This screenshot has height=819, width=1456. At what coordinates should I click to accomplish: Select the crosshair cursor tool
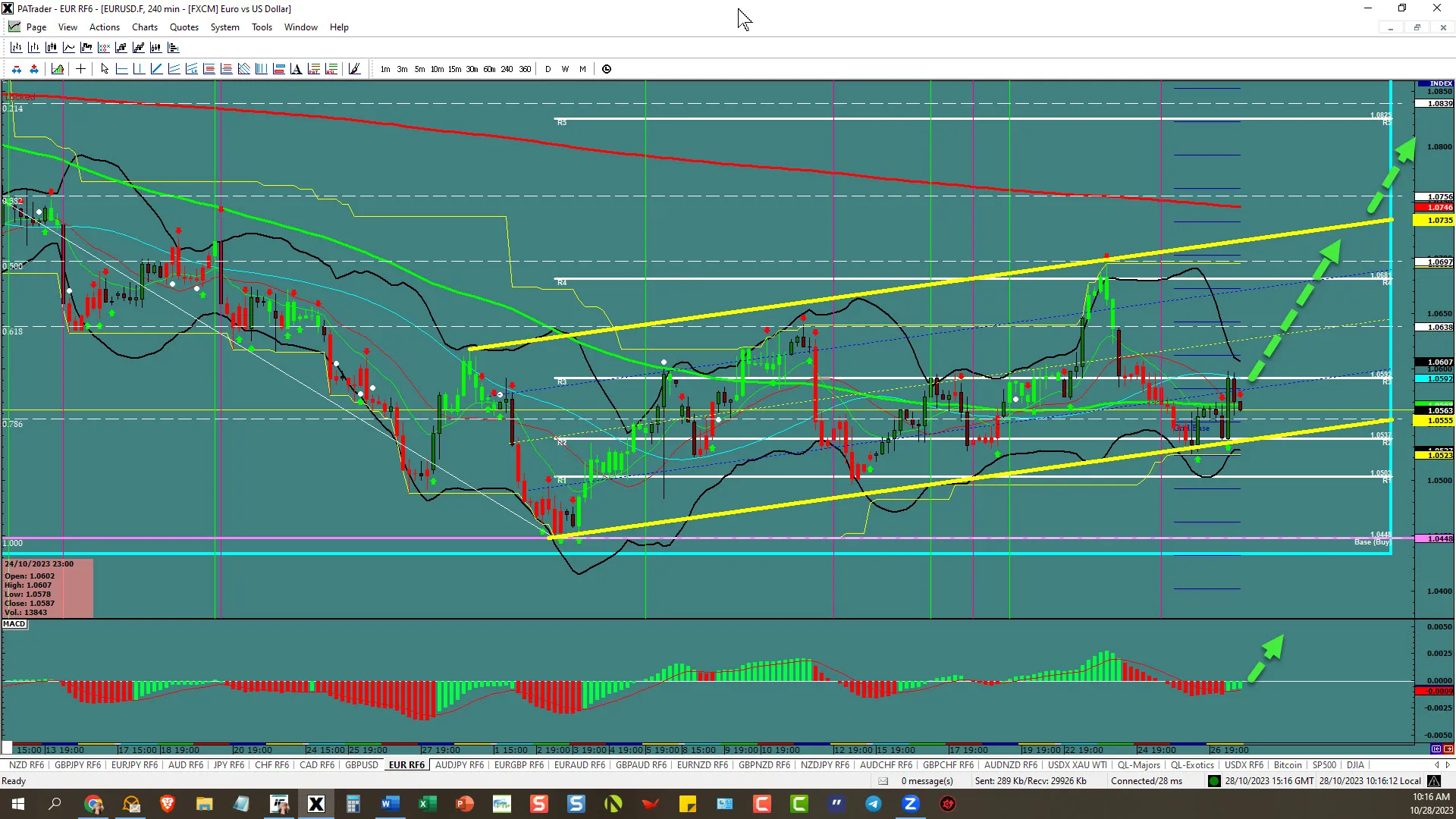(x=80, y=69)
